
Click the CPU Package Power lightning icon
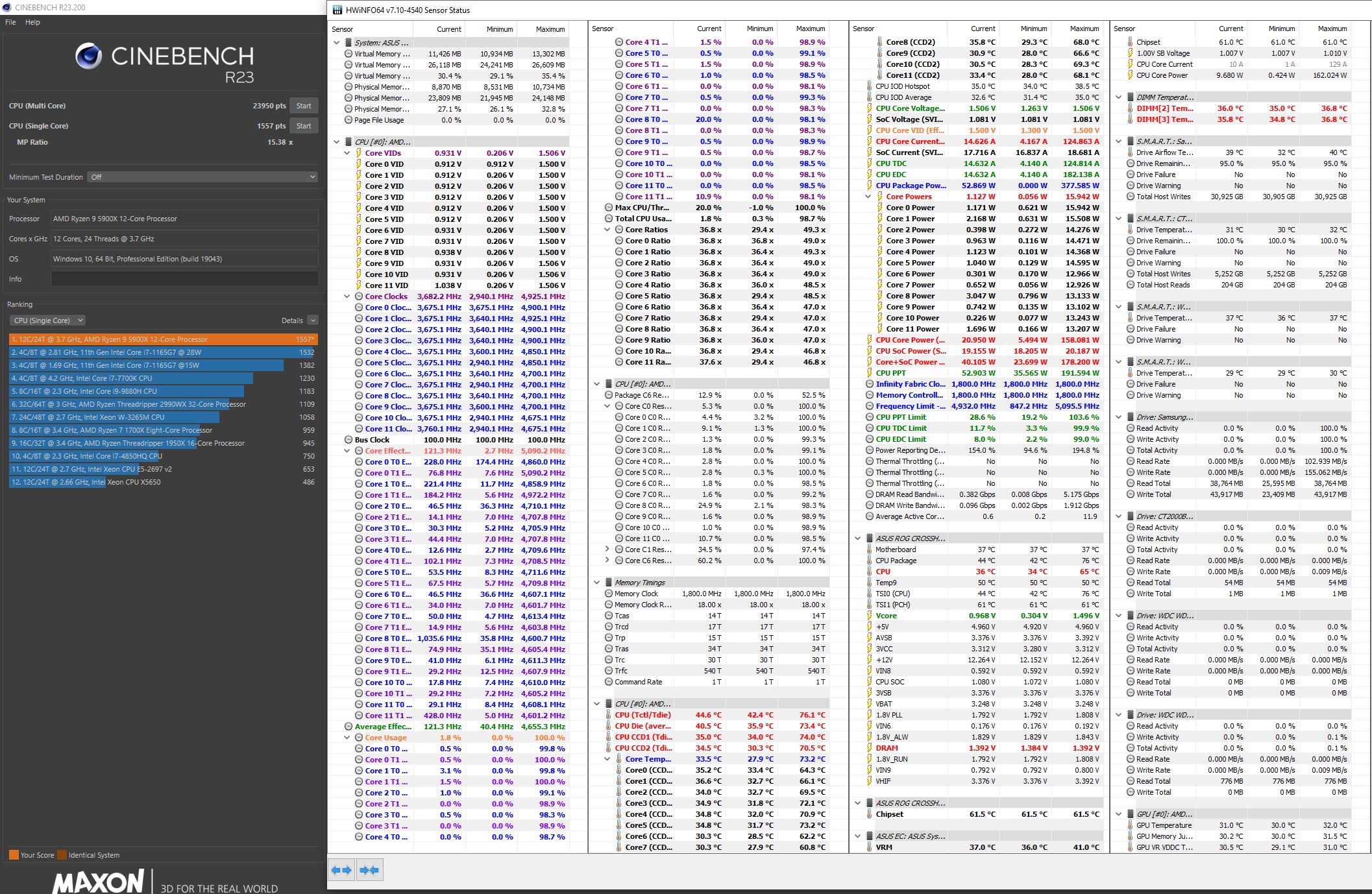pyautogui.click(x=870, y=186)
